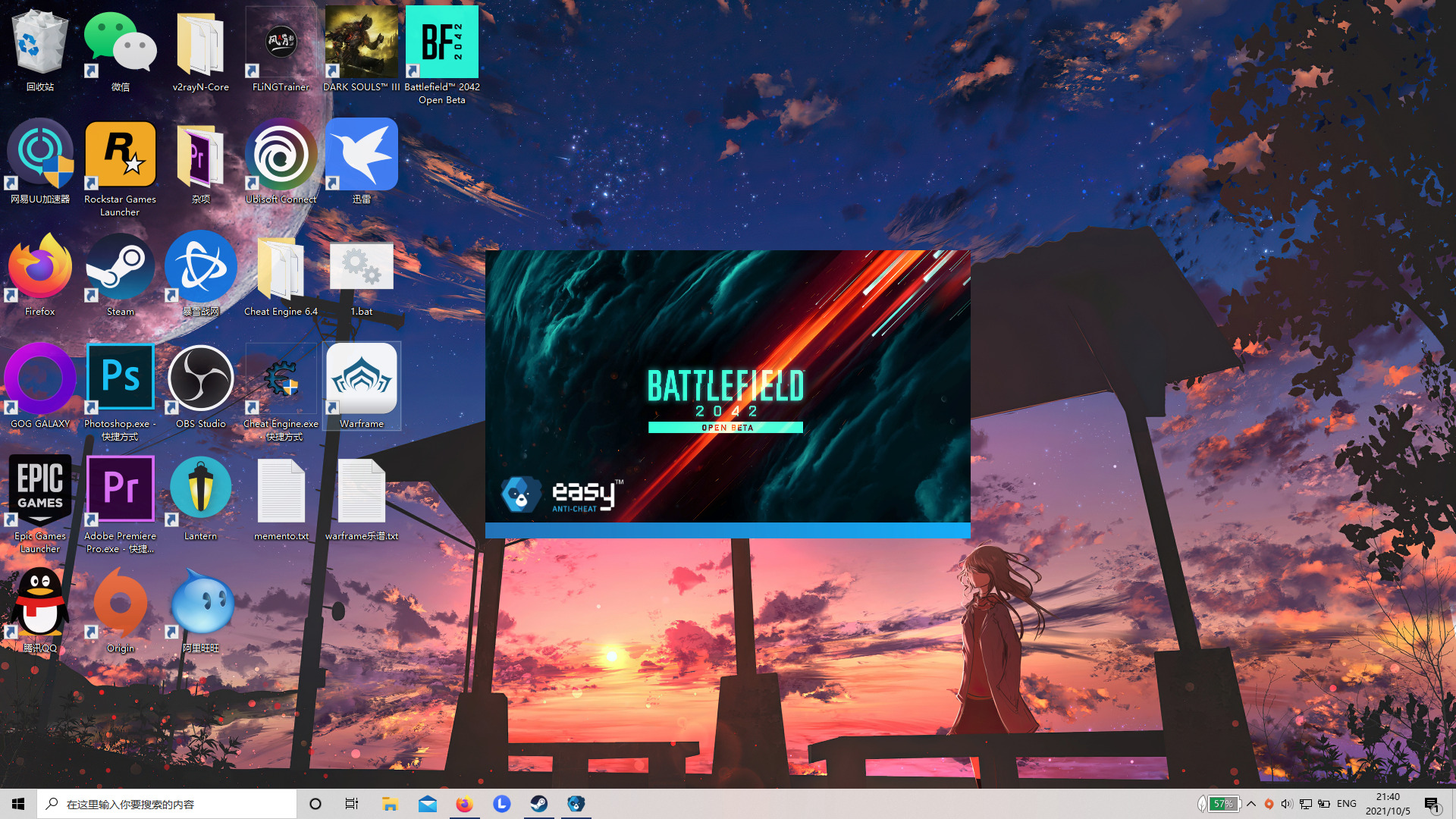
Task: Open Cheat Engine.exe shortcut
Action: pos(281,392)
